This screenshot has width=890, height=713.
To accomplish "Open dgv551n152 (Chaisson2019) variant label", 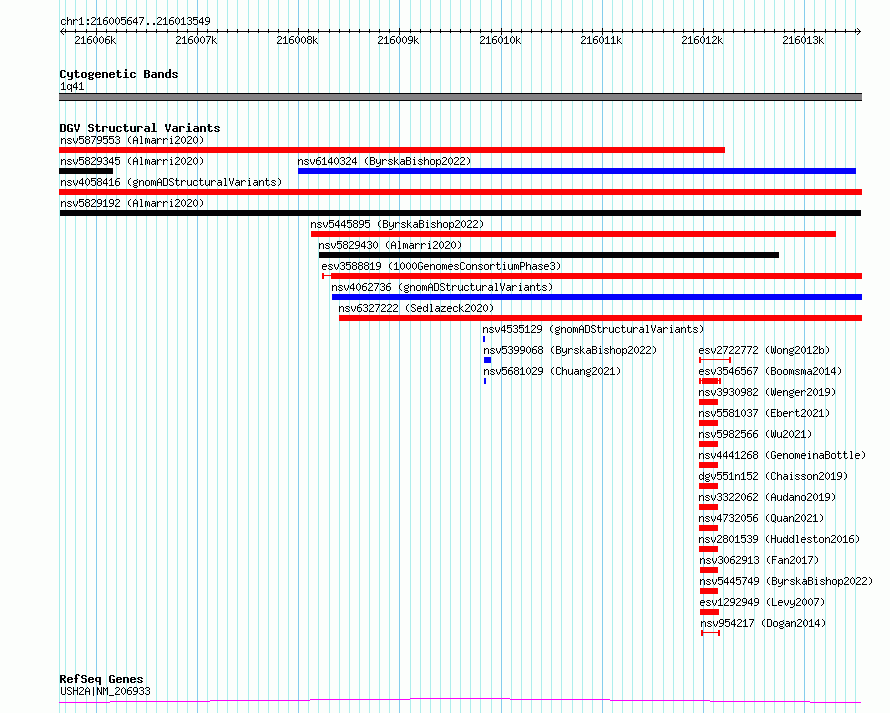I will [773, 476].
